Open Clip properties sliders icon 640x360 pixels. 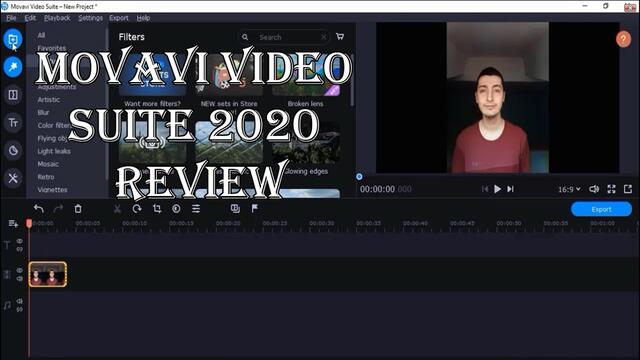[x=196, y=209]
